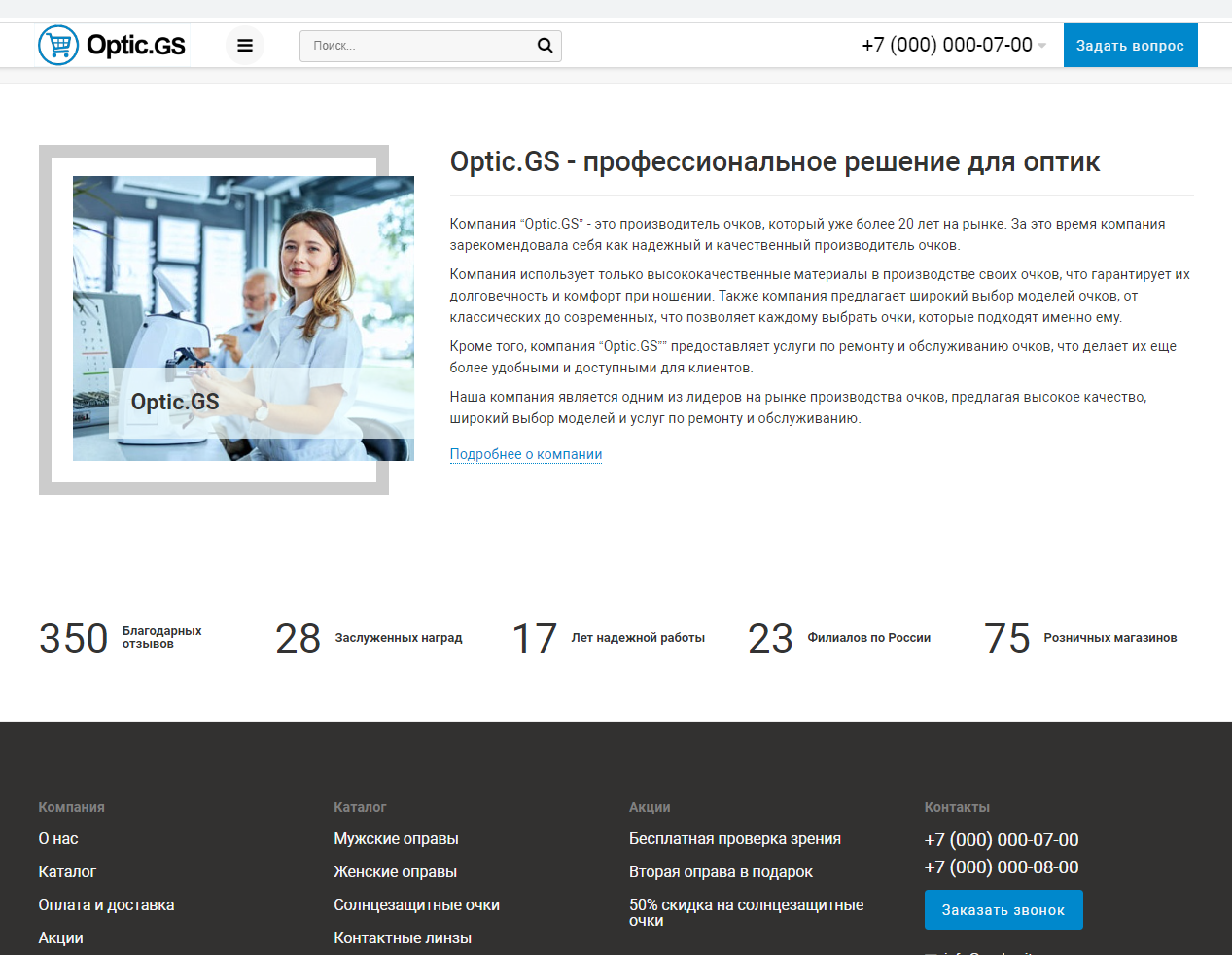Screen dimensions: 1232x955
Task: Click the Optic.GS shopping cart logo icon
Action: point(58,45)
